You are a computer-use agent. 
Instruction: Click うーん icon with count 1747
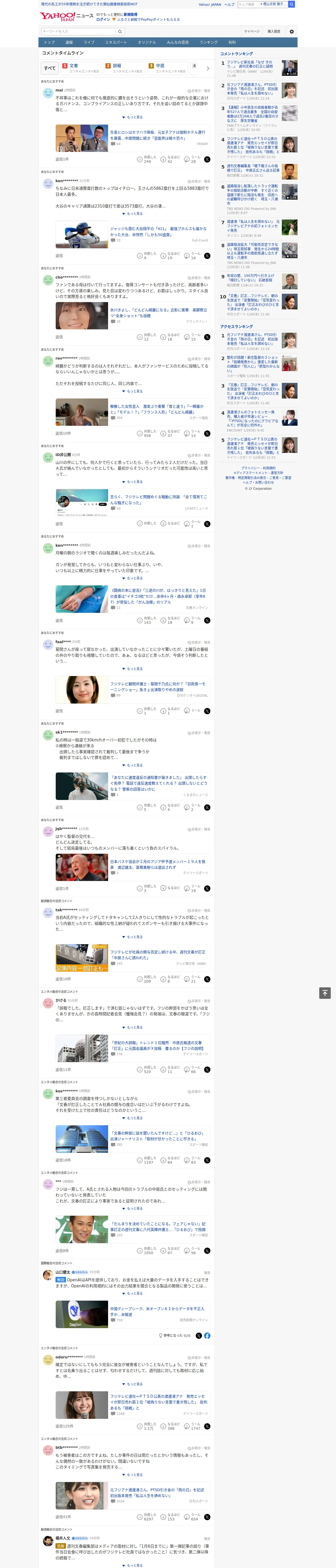[187, 1426]
